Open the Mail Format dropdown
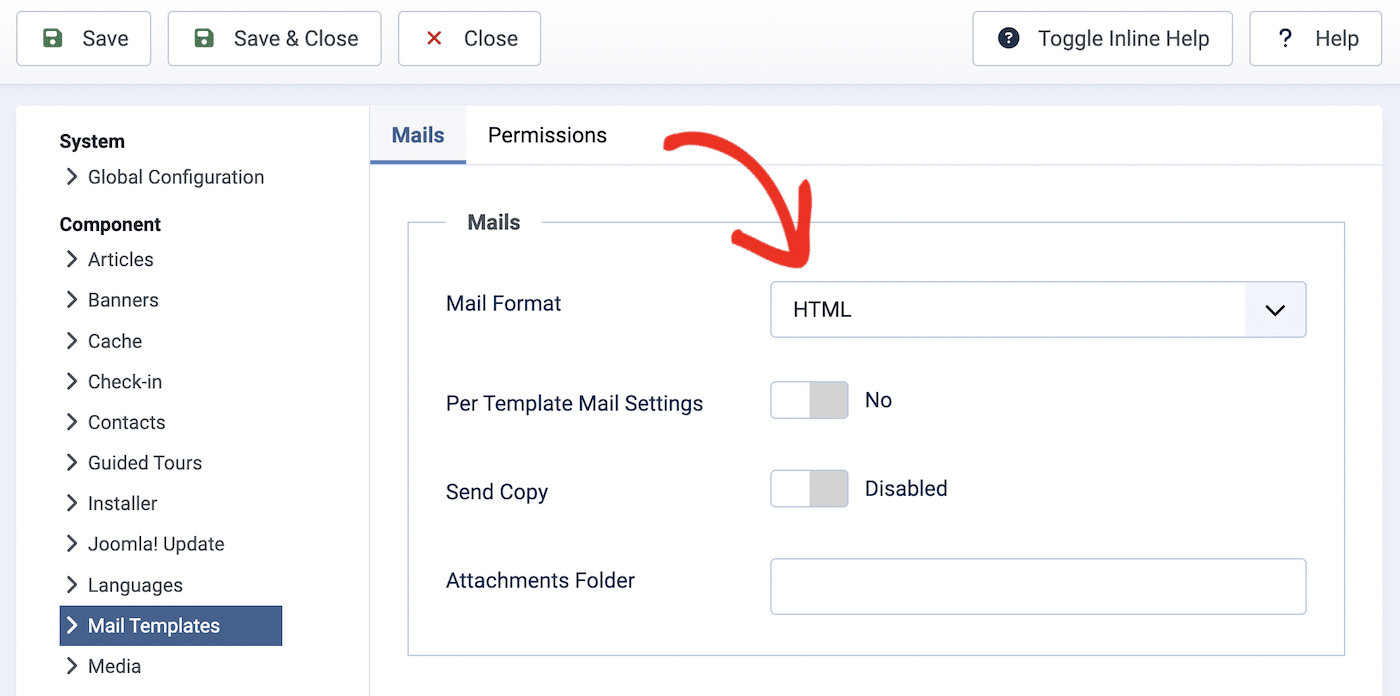Viewport: 1400px width, 696px height. click(1275, 309)
